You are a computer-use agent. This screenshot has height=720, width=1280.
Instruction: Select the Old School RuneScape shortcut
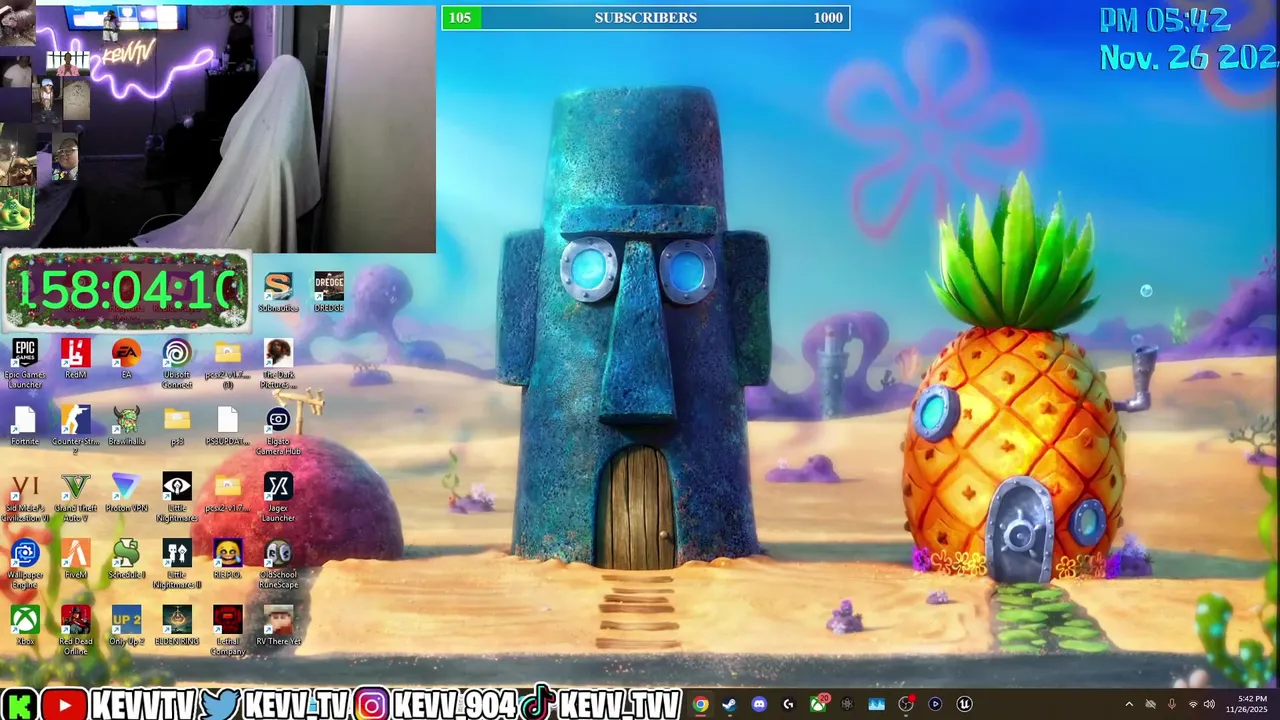coord(278,564)
